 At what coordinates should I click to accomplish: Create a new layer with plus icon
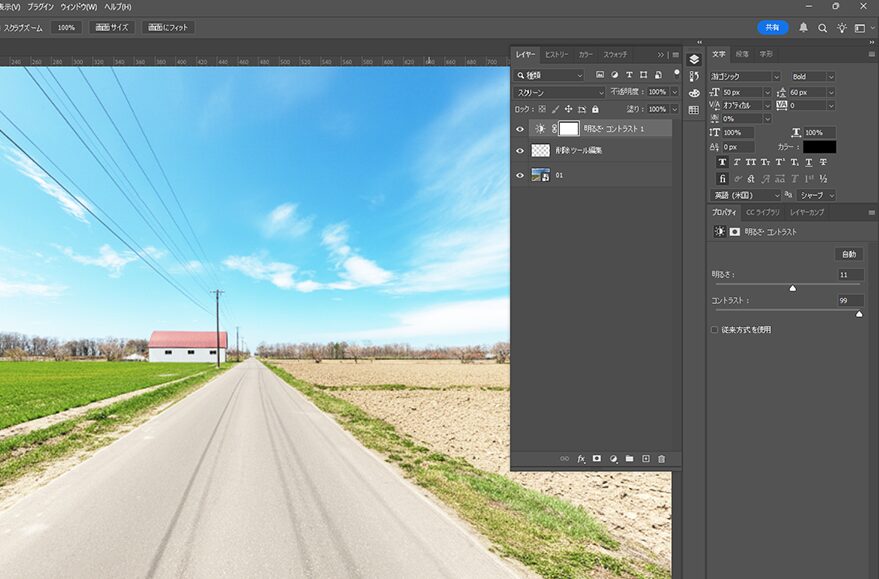645,458
